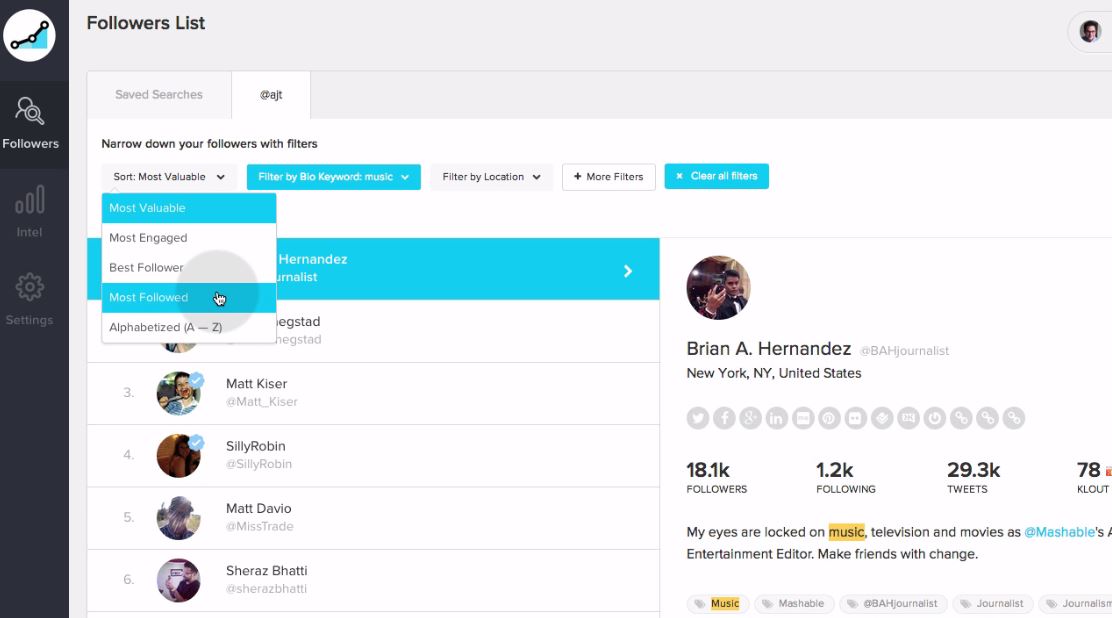Switch to the Saved Searches tab
This screenshot has height=618, width=1112.
coord(159,95)
